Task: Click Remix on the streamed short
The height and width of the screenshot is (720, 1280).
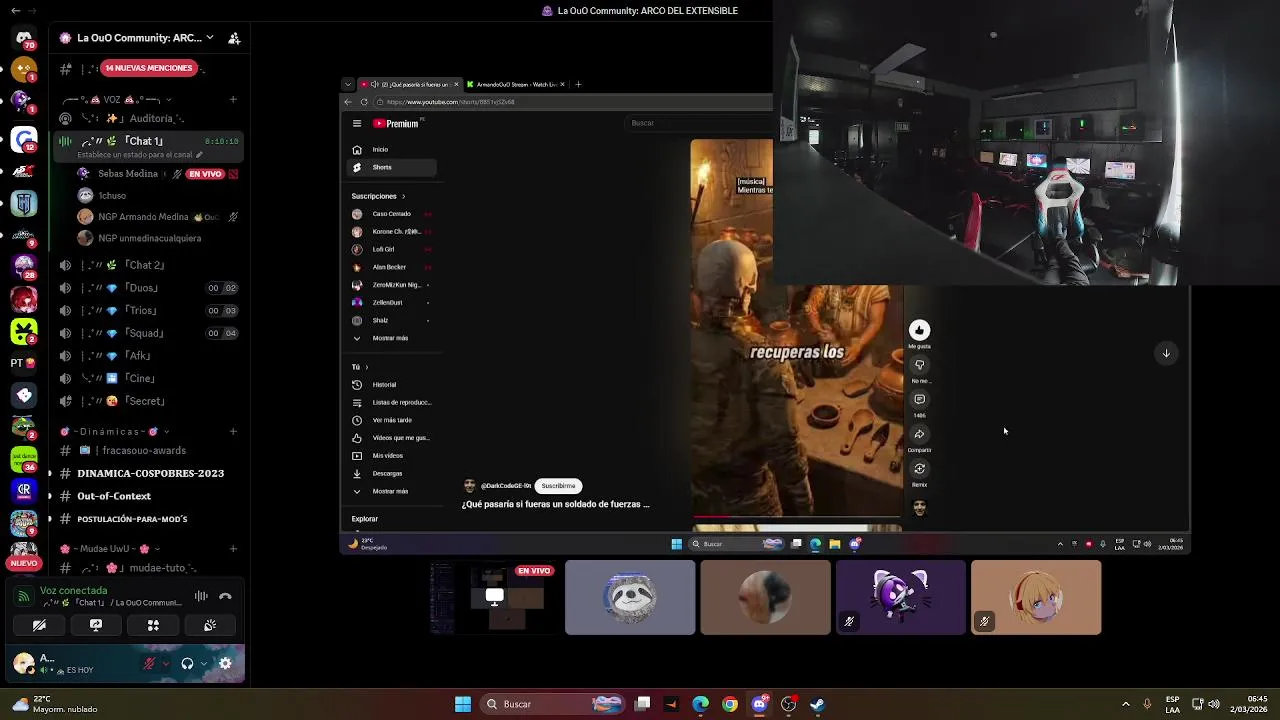Action: (x=919, y=470)
